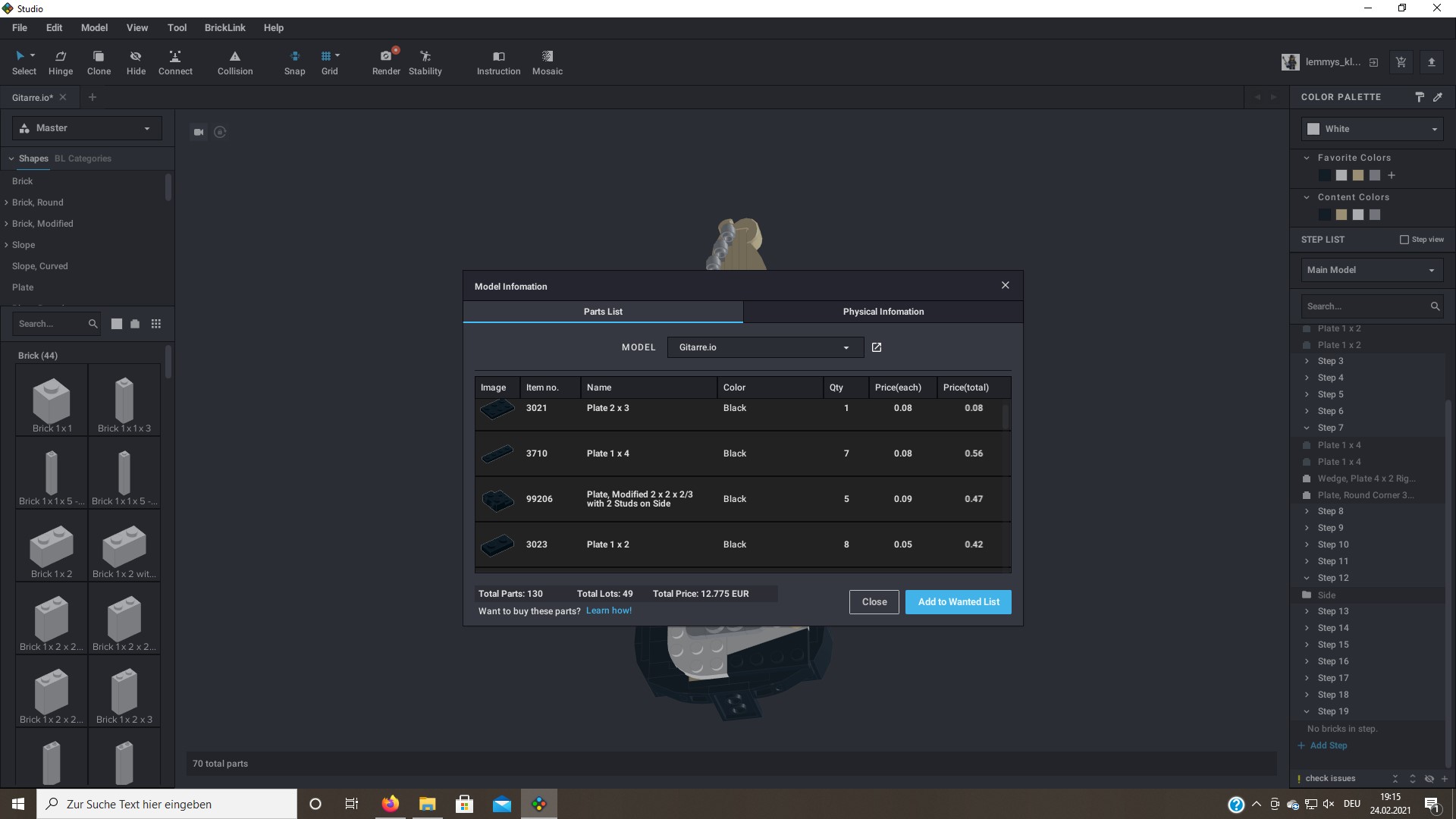Viewport: 1456px width, 819px height.
Task: Open the Instruction maker
Action: pyautogui.click(x=498, y=62)
